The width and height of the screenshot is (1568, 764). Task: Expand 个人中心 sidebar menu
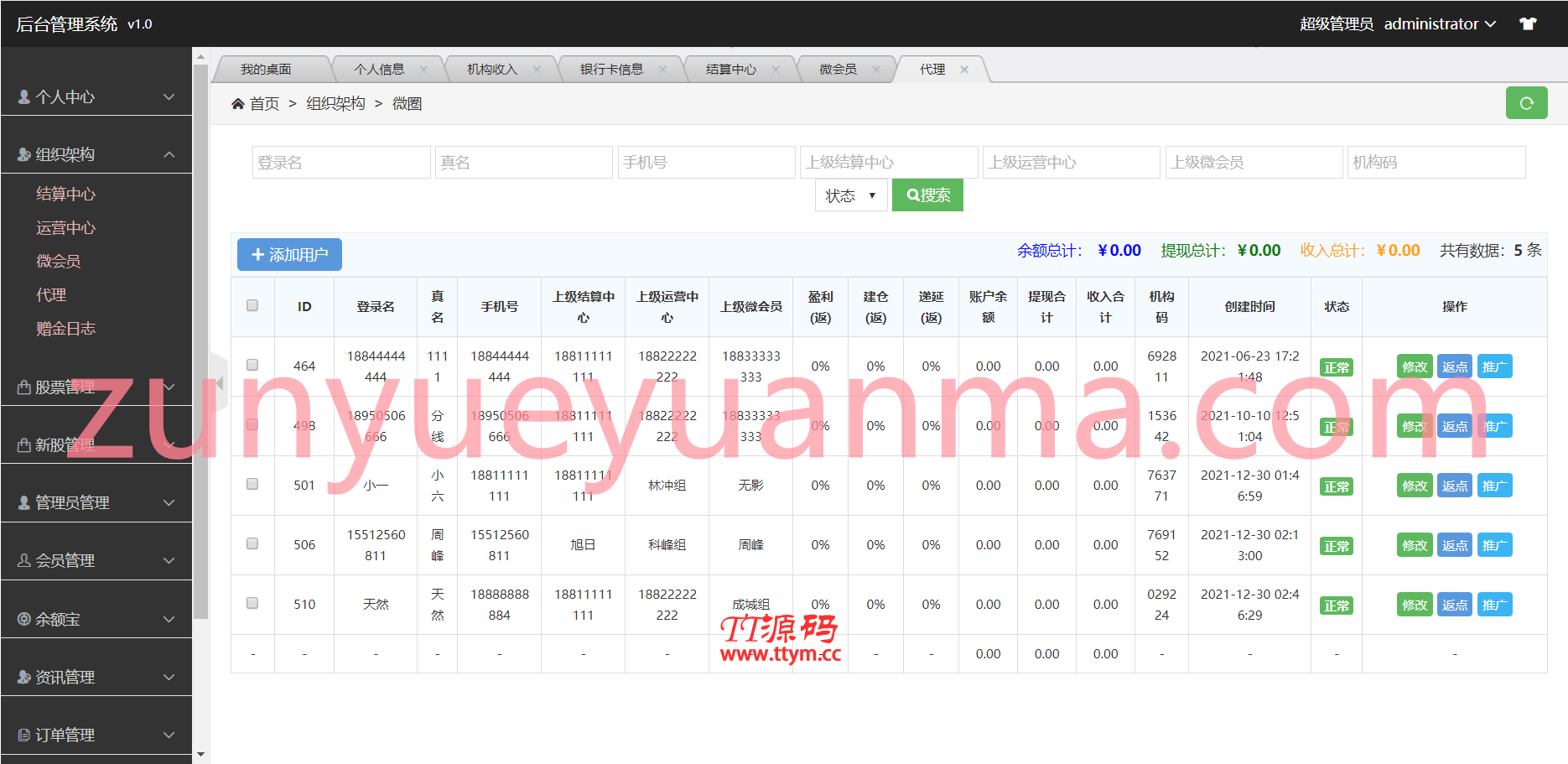(96, 97)
